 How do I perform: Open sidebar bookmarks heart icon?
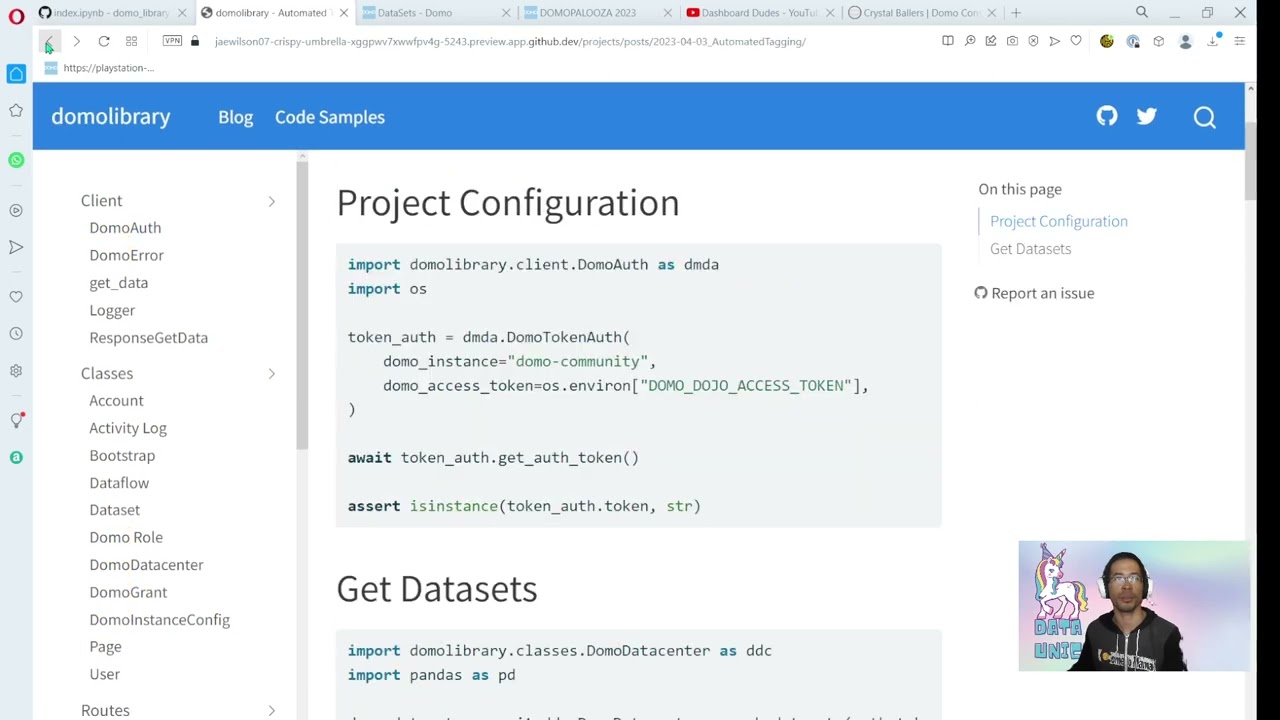[16, 297]
